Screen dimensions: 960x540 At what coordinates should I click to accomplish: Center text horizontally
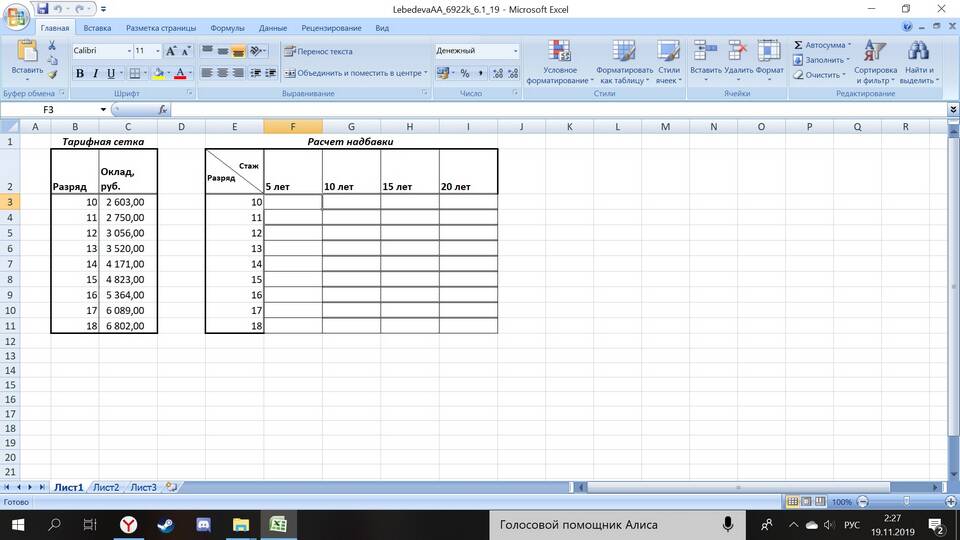(x=223, y=73)
